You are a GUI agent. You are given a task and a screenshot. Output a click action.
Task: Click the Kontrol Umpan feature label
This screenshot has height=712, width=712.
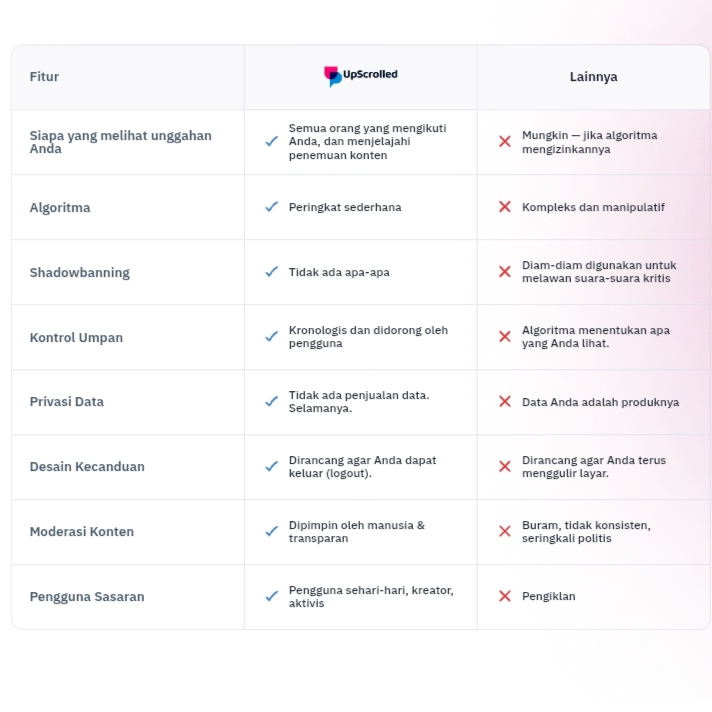[x=76, y=338]
